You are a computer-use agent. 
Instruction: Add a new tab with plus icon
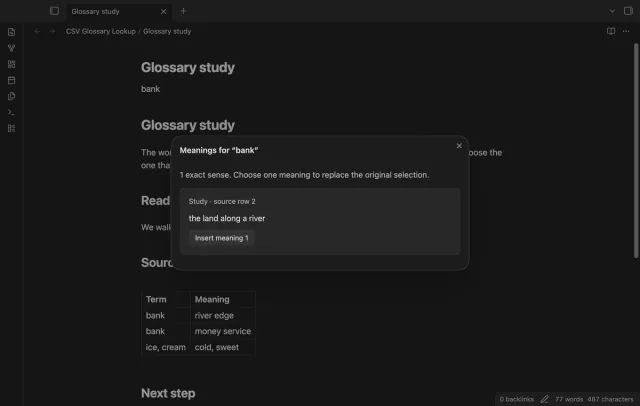click(183, 11)
